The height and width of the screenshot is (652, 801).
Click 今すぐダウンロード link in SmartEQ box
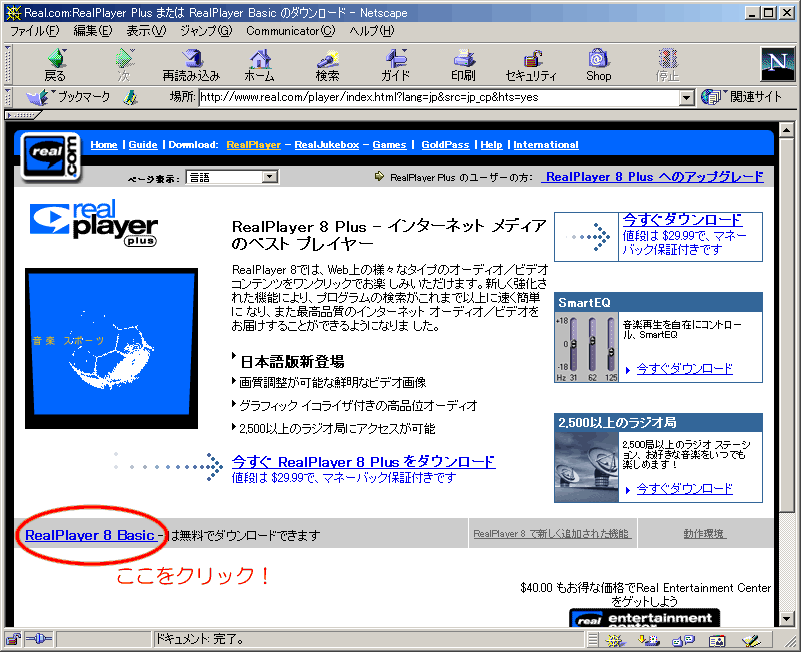(685, 368)
